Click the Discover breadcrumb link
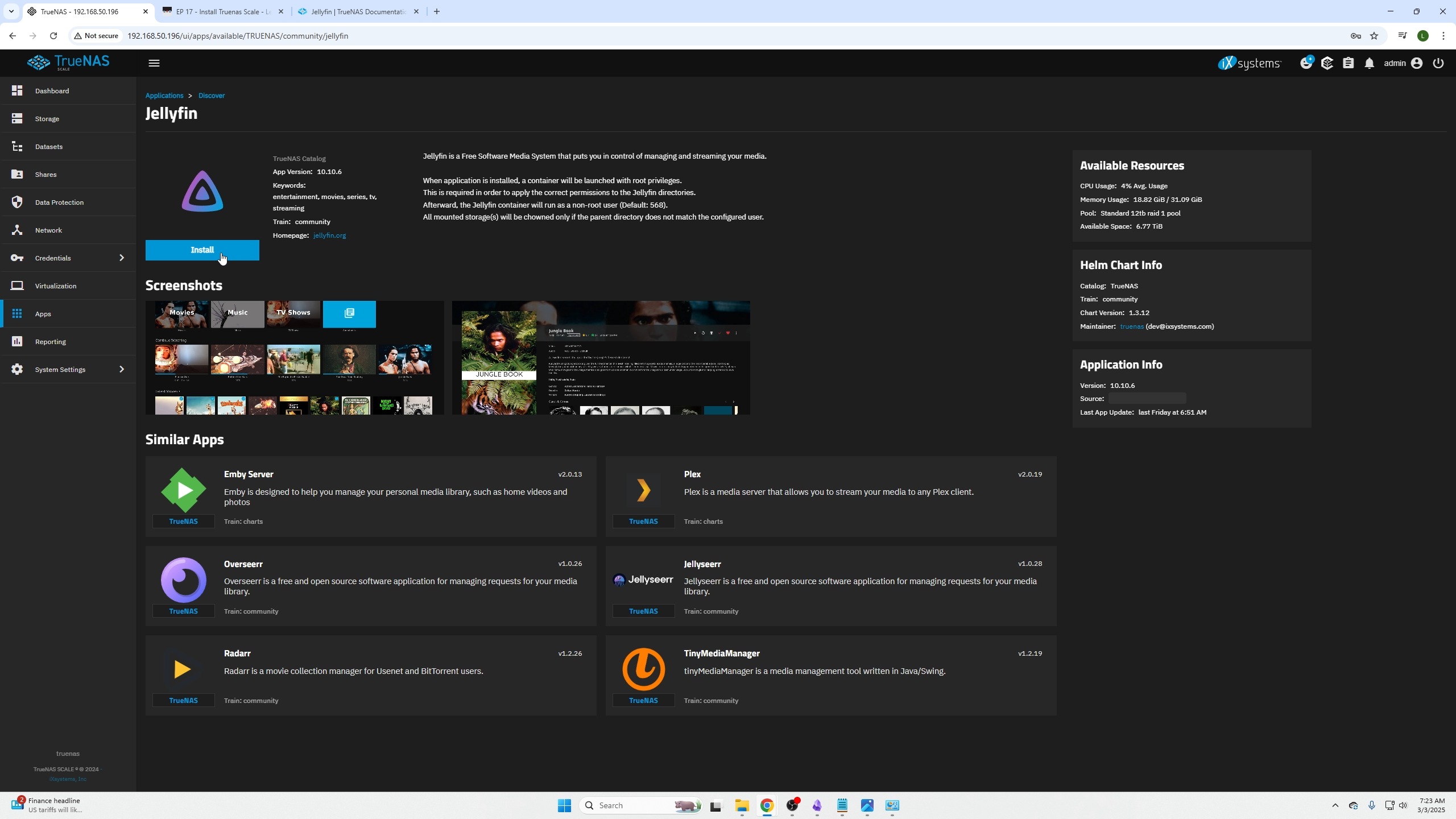Viewport: 1456px width, 819px height. (x=212, y=96)
